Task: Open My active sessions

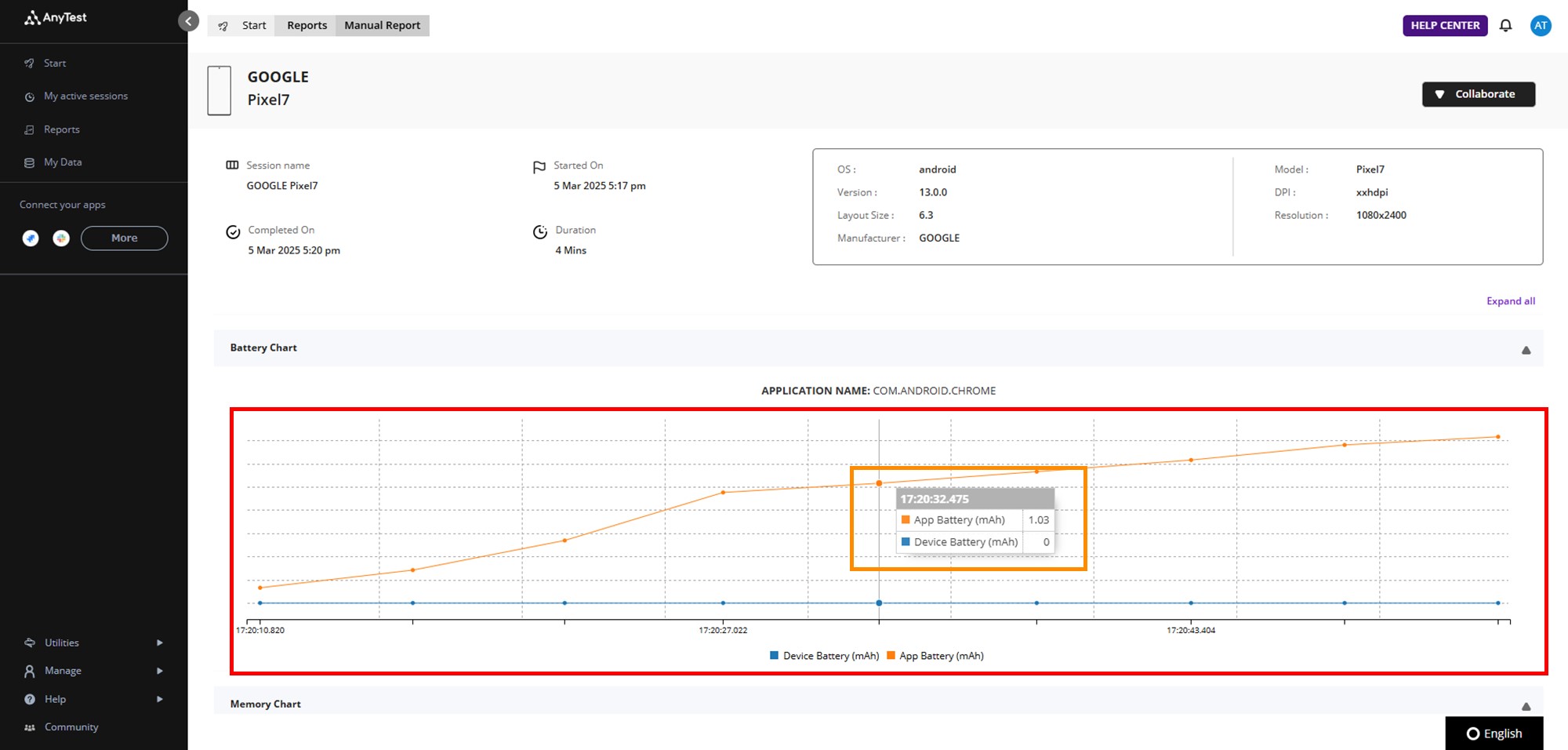Action: tap(85, 96)
